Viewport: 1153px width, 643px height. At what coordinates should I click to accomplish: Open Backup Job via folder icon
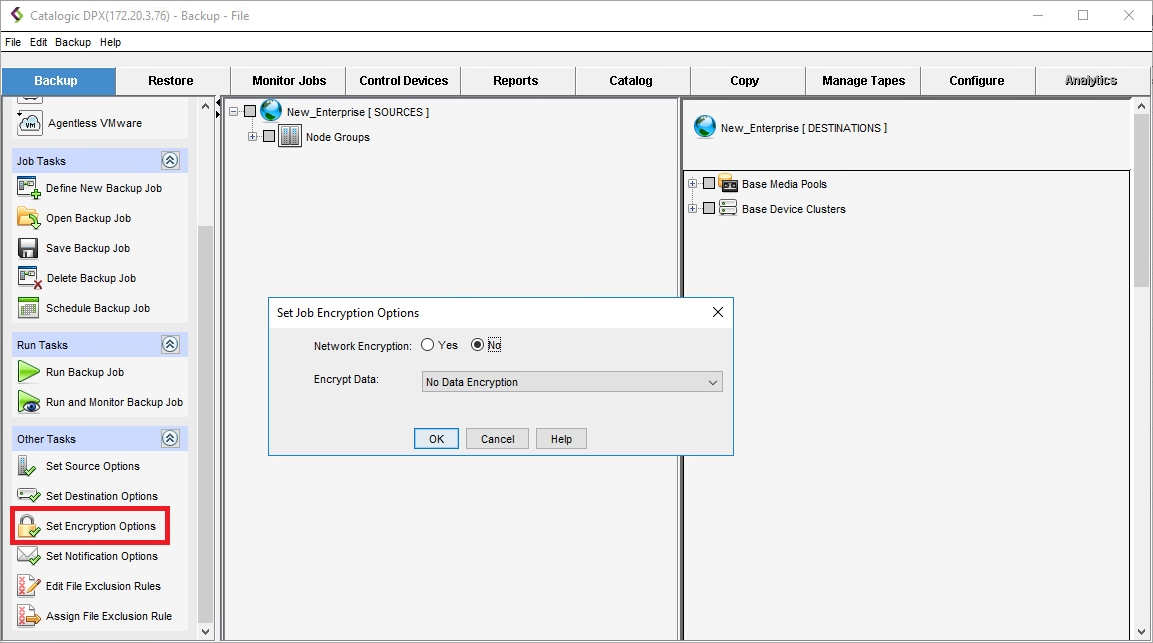pos(28,218)
